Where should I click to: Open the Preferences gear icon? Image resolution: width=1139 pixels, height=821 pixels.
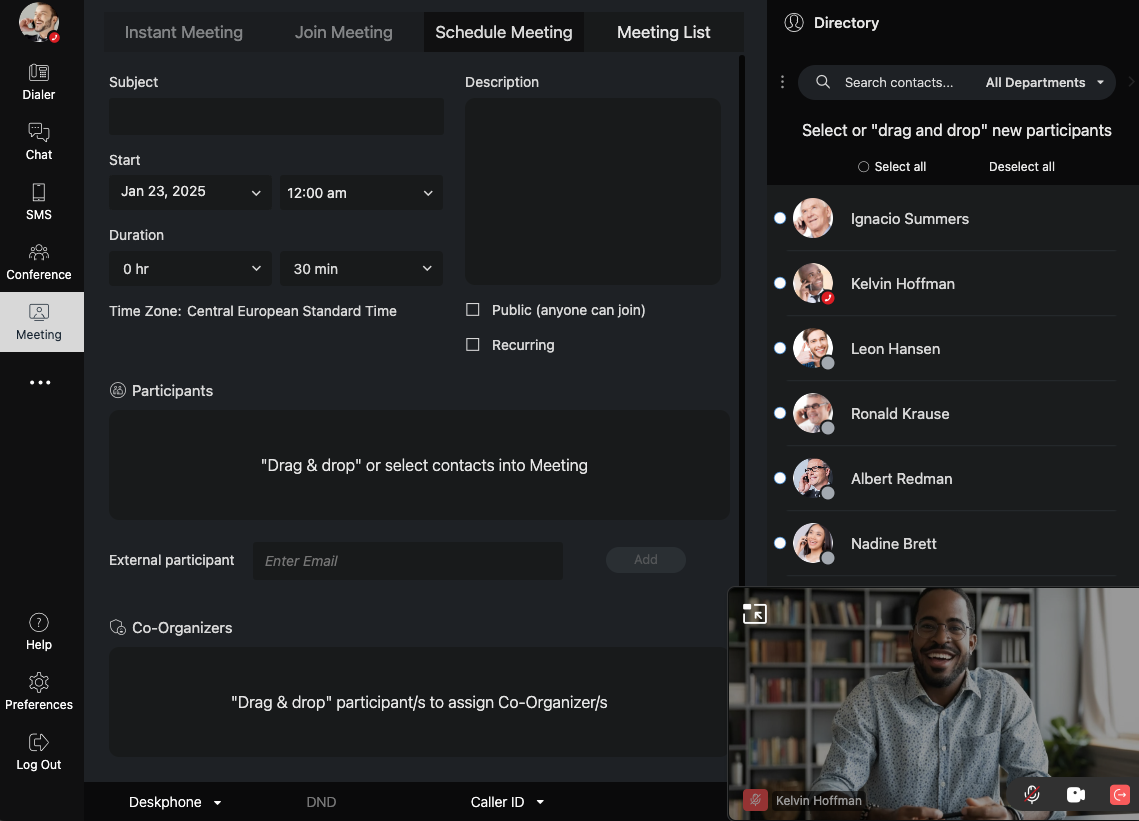[39, 683]
